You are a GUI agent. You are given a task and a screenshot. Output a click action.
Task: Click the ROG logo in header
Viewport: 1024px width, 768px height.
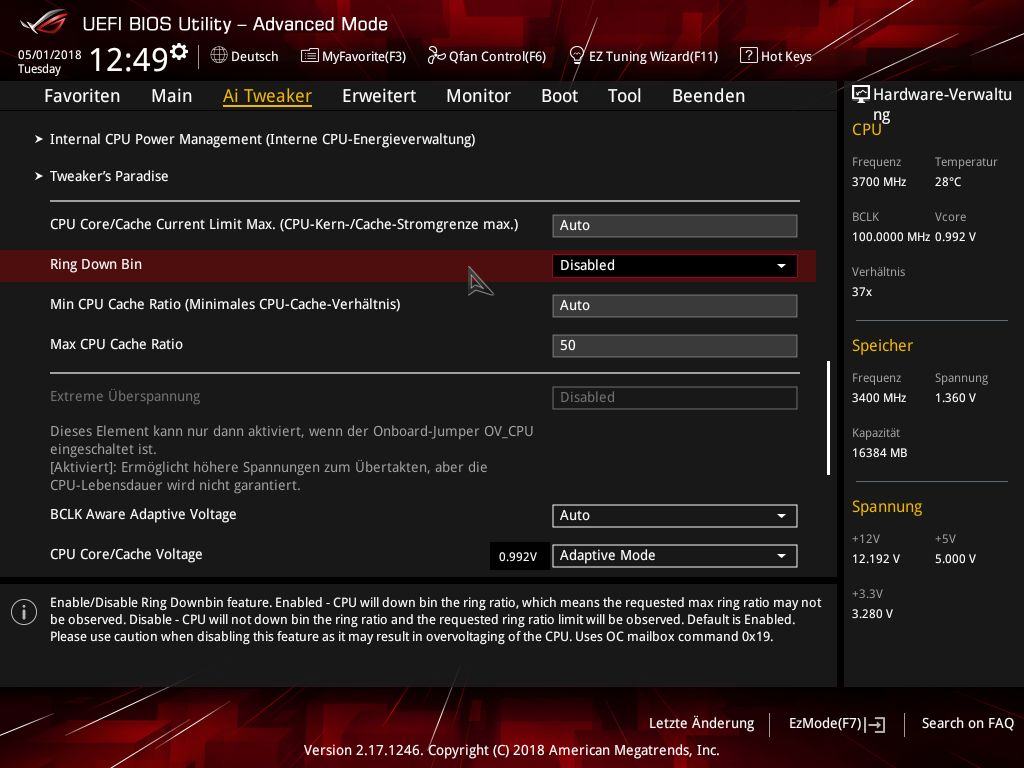coord(43,23)
